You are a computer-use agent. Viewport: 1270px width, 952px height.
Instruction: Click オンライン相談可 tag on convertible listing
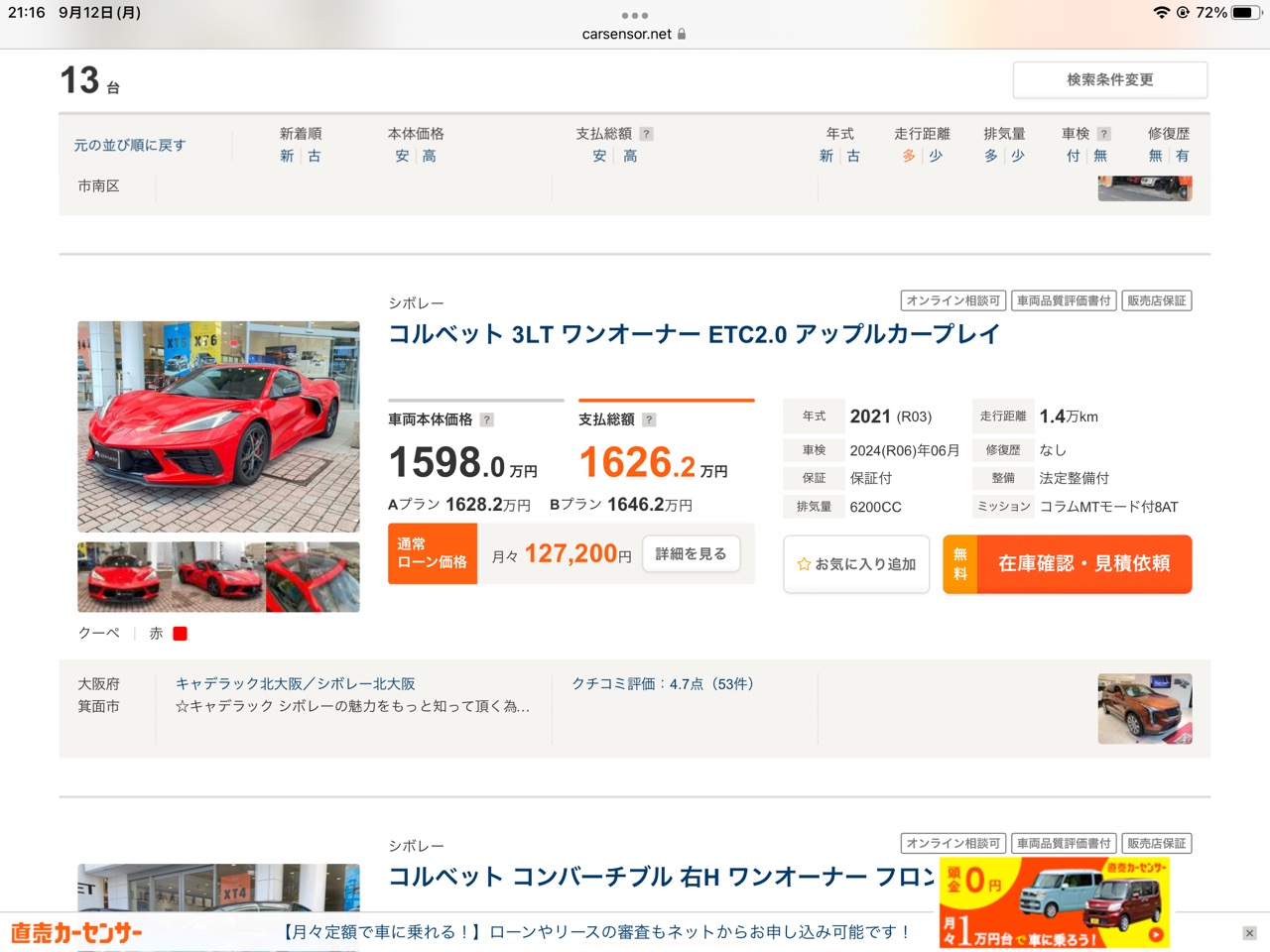click(x=953, y=843)
